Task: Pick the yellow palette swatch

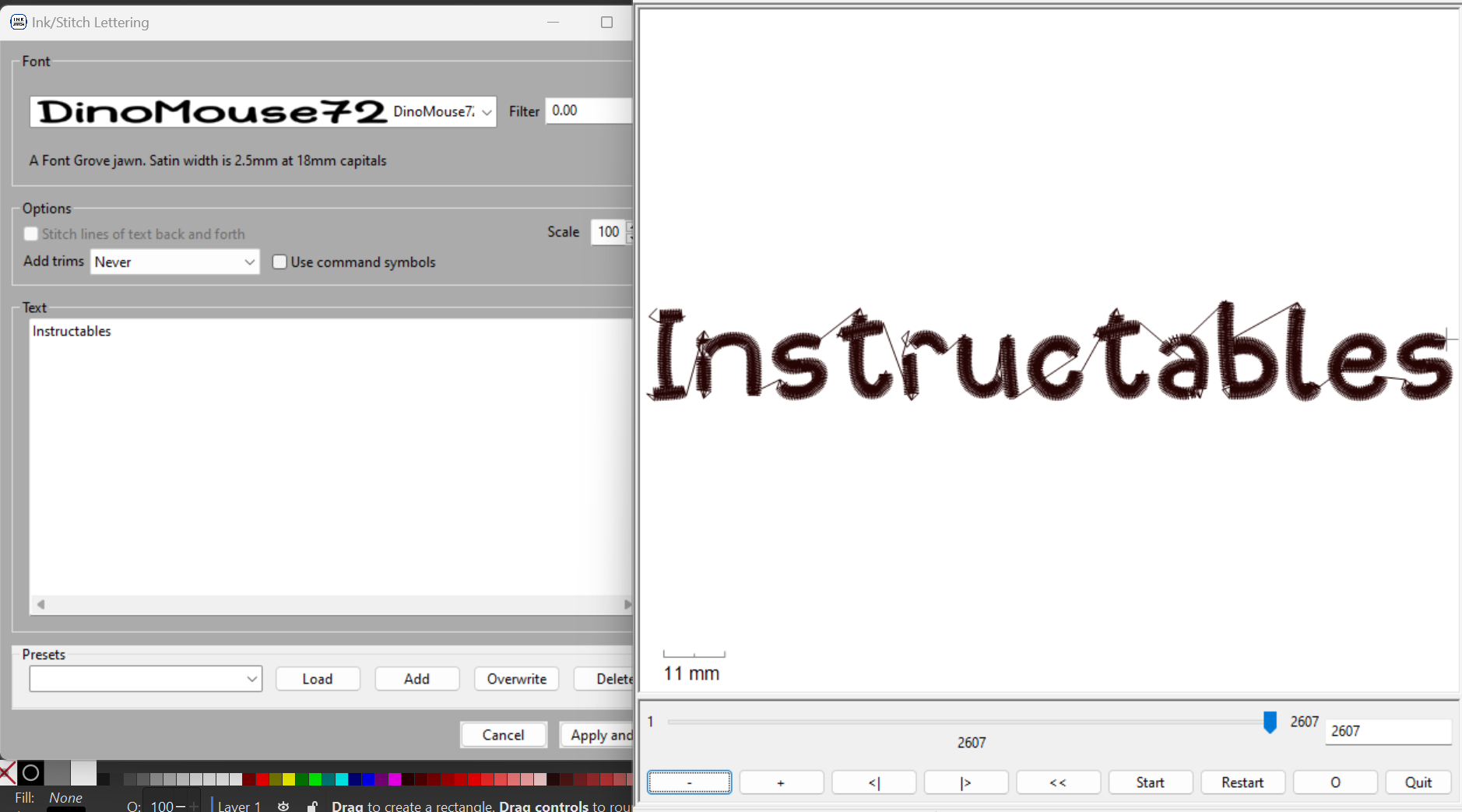Action: (289, 779)
